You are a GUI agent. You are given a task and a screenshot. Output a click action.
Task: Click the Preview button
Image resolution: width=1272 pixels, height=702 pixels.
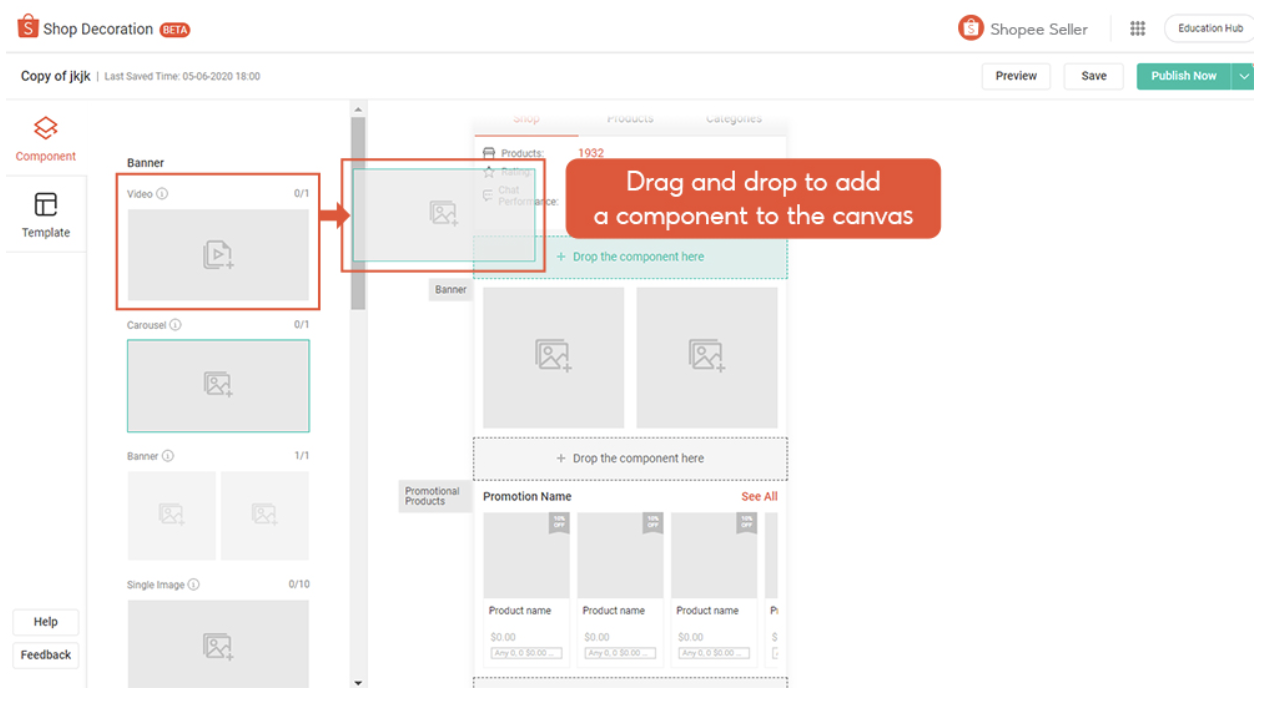tap(1016, 76)
